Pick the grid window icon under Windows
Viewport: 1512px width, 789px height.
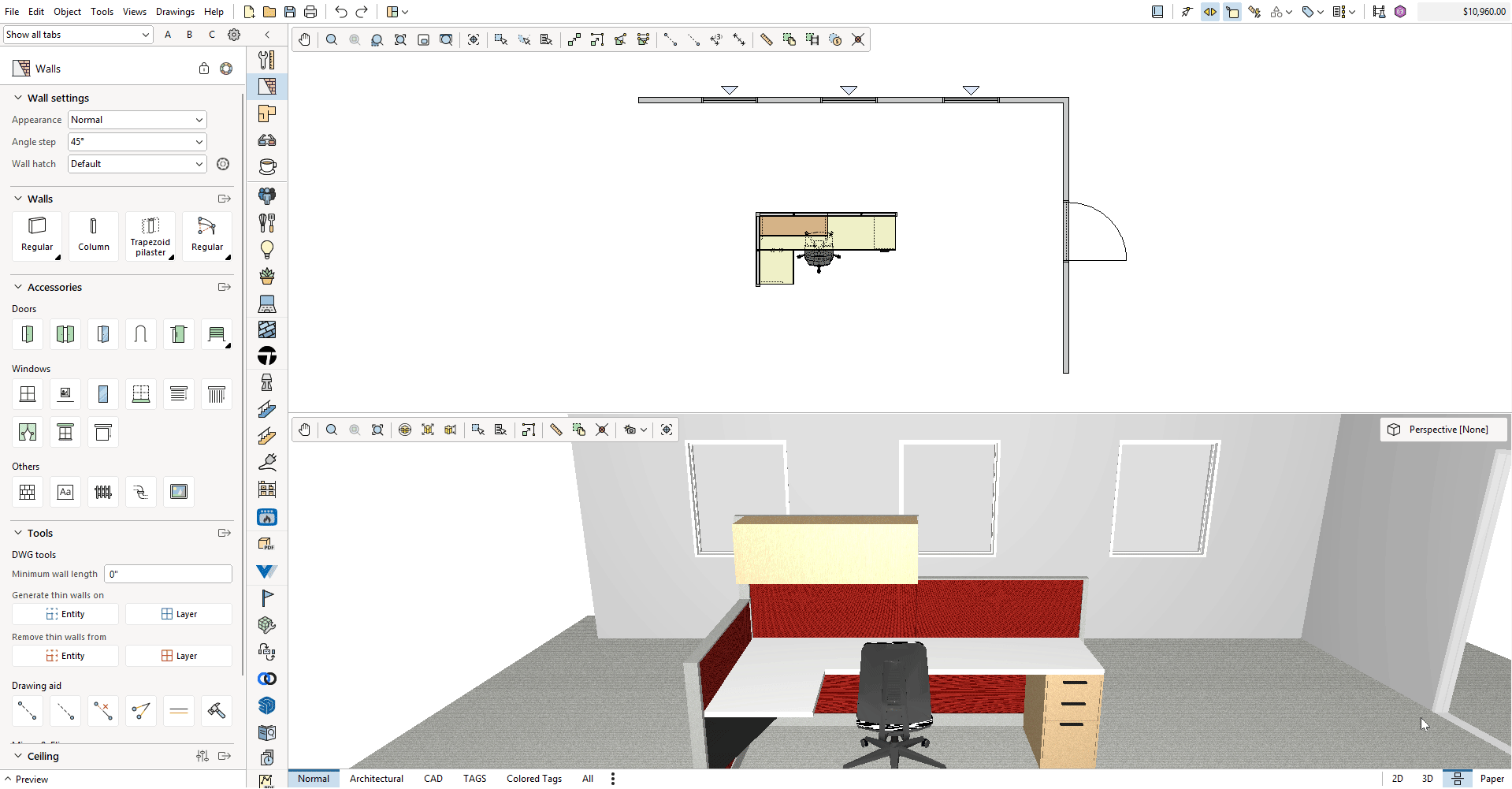tap(28, 394)
